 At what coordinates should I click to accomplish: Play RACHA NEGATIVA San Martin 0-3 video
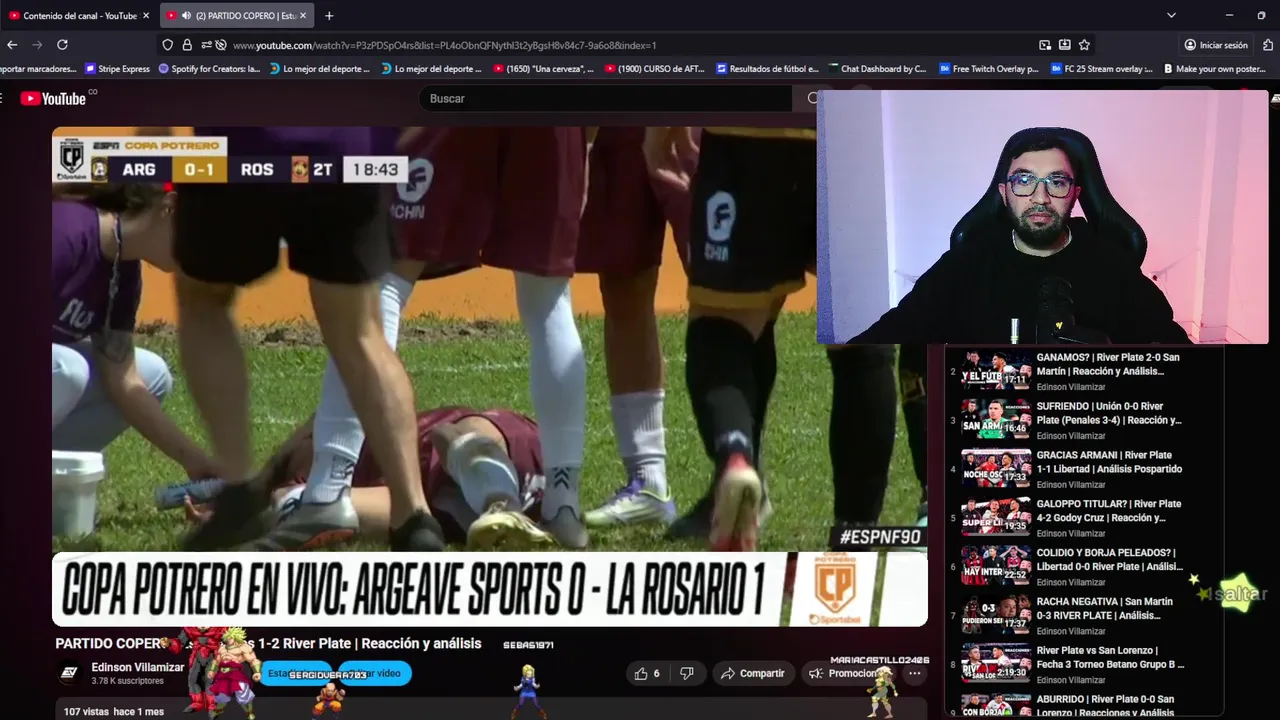pyautogui.click(x=1084, y=615)
